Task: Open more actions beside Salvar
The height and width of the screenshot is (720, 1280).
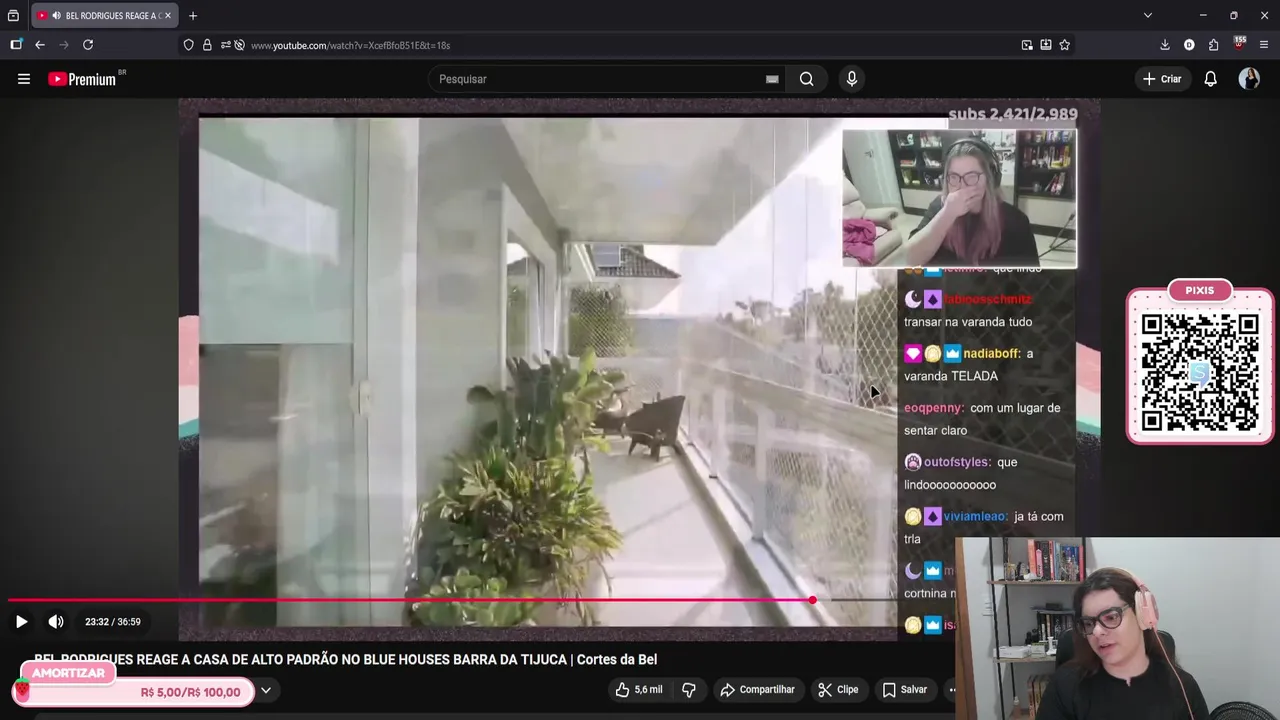Action: (x=951, y=689)
